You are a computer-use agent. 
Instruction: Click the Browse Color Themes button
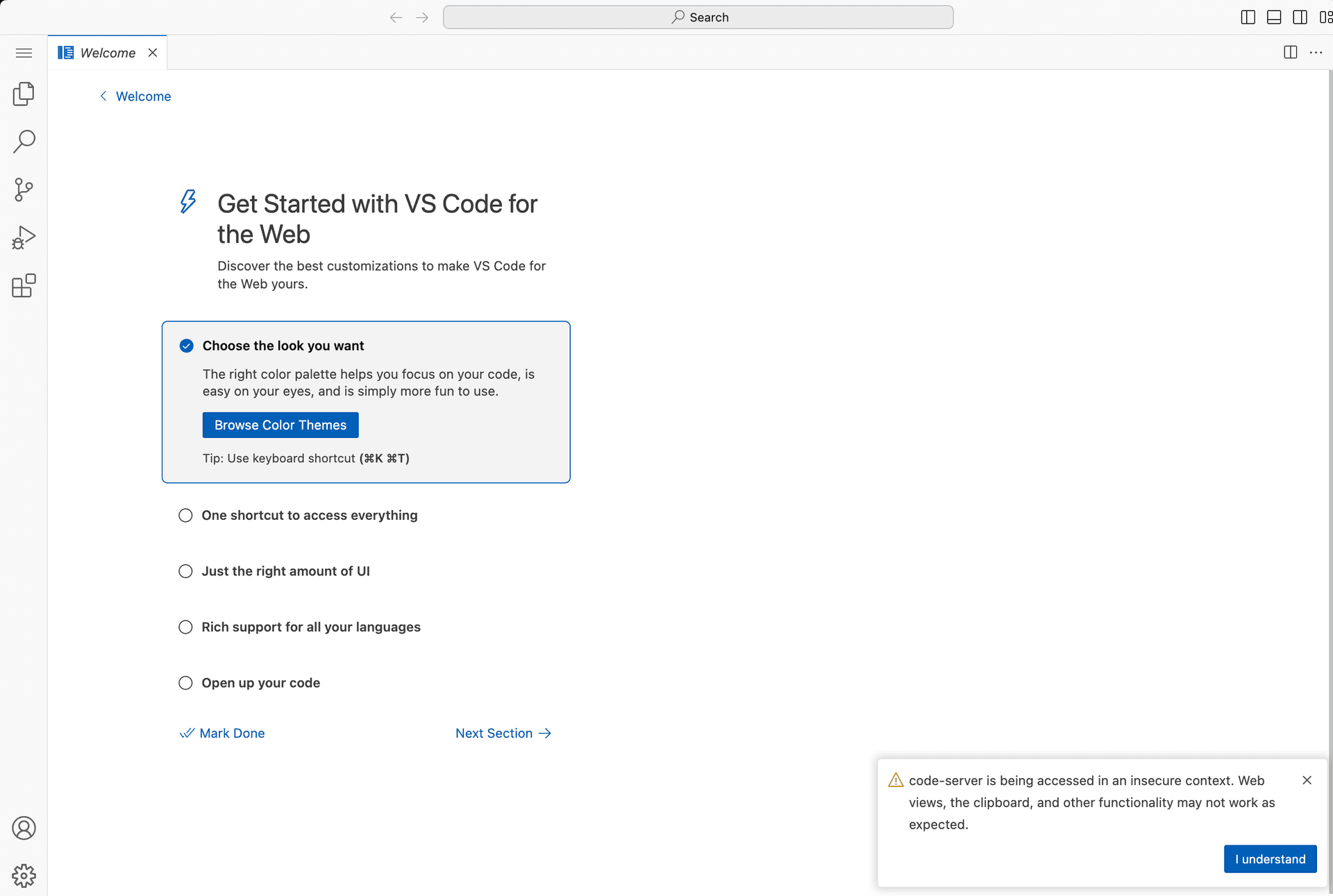click(x=280, y=425)
